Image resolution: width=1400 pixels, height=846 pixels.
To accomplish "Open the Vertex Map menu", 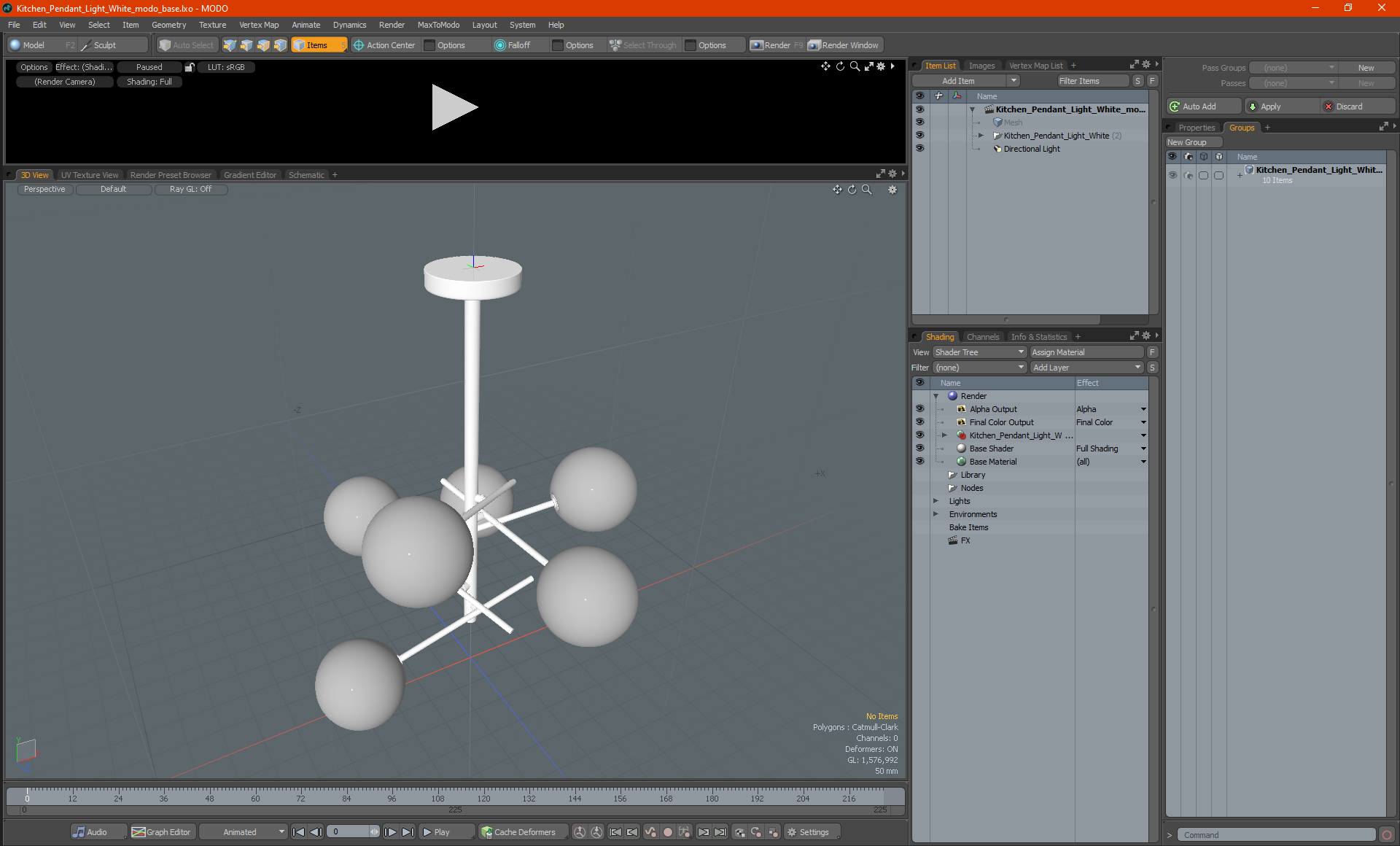I will [259, 25].
